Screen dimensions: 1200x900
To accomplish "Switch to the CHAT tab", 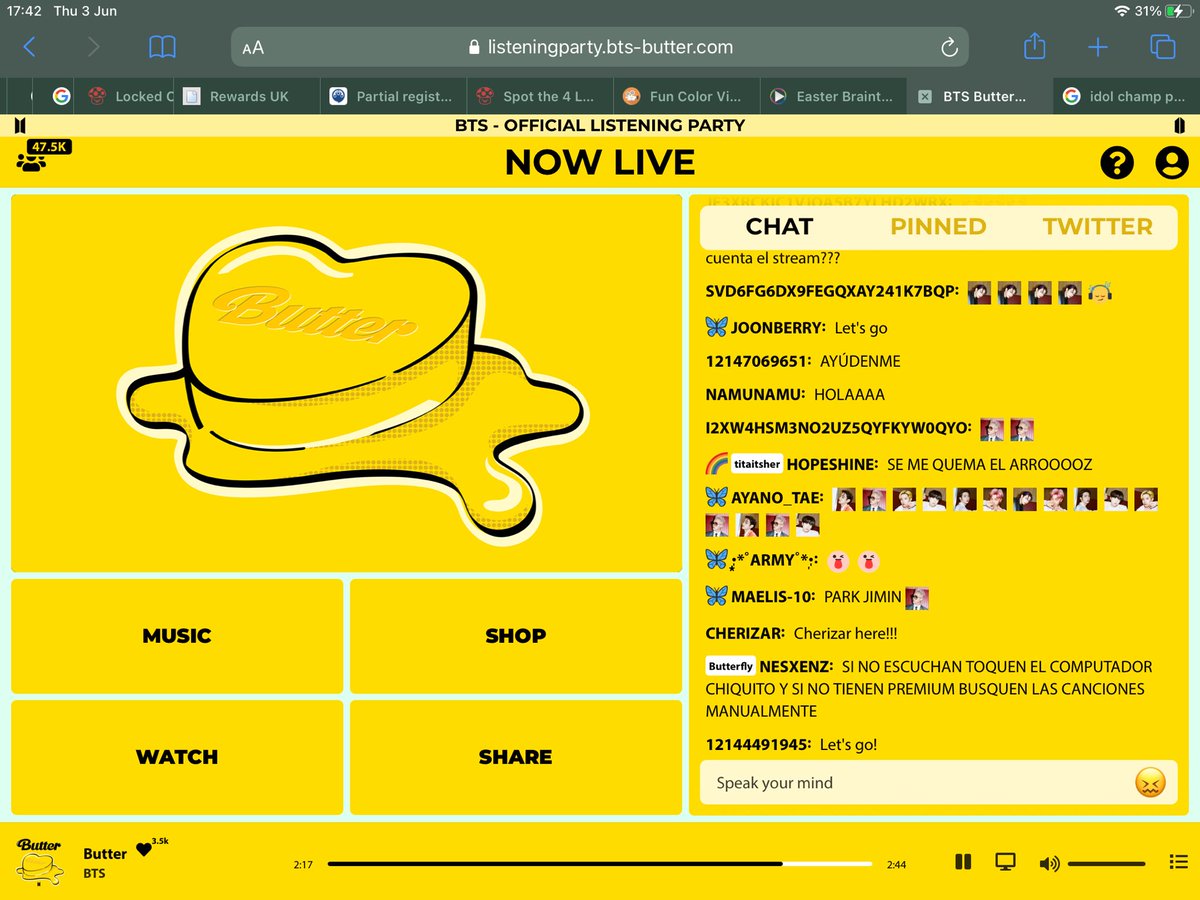I will (779, 227).
